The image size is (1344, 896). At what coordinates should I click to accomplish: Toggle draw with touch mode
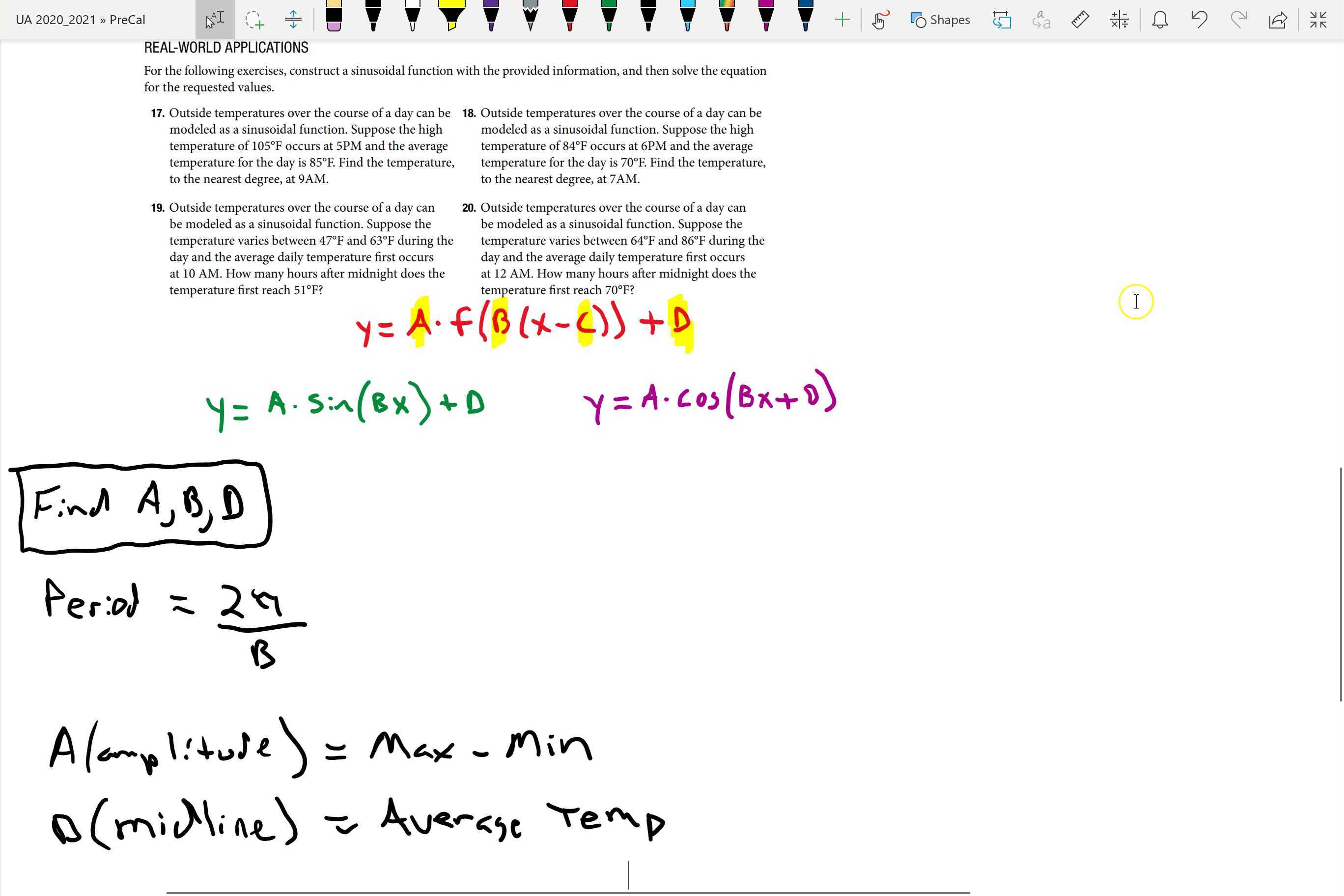pos(879,20)
